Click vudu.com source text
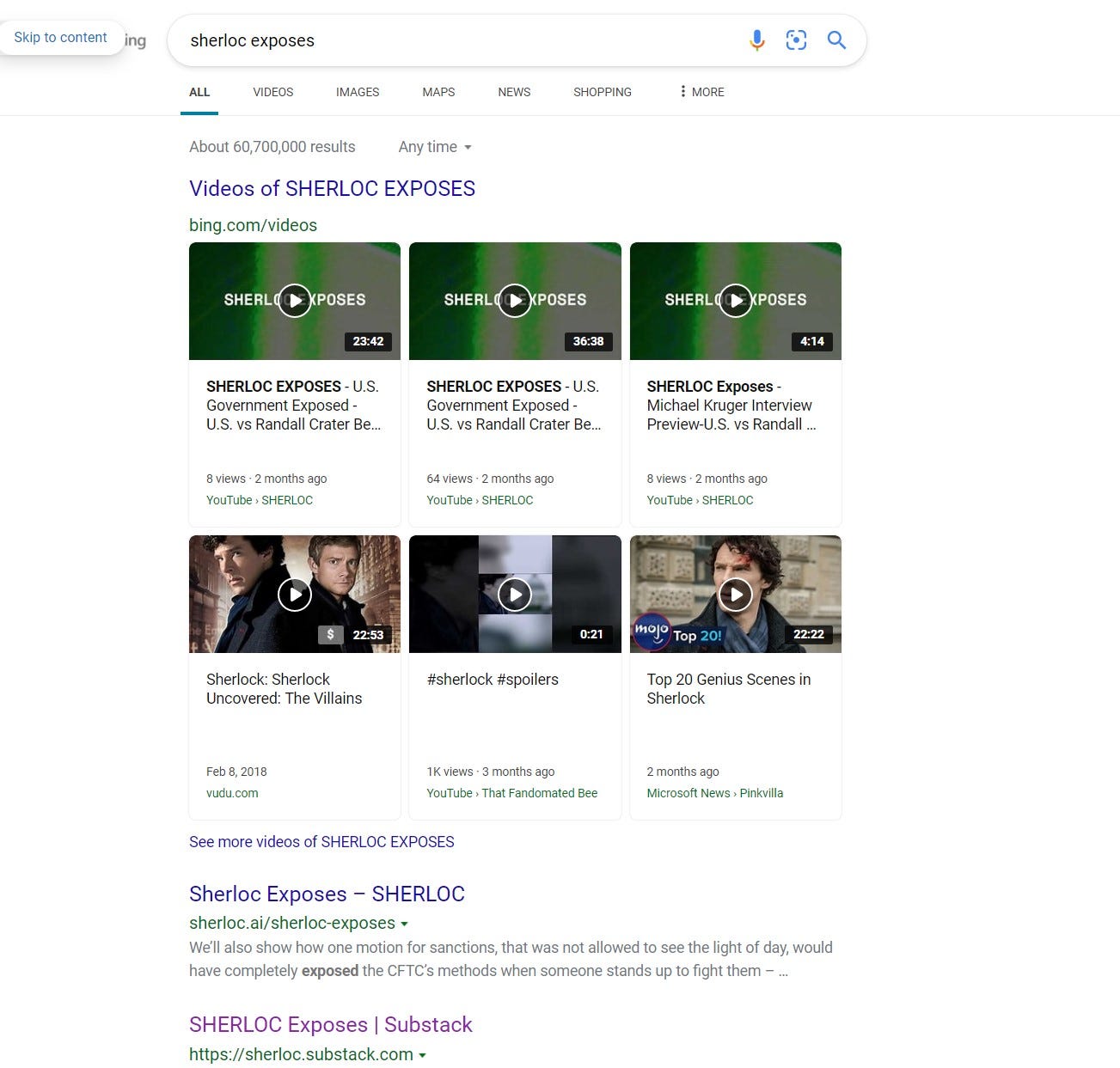 (x=232, y=793)
